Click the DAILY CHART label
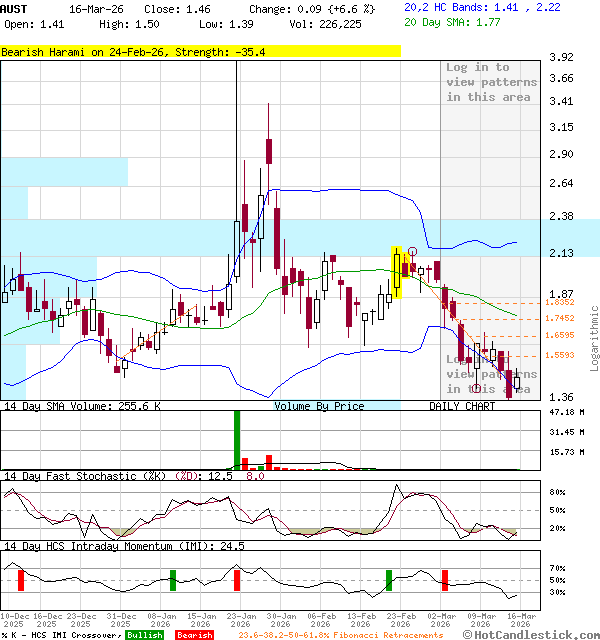 pos(462,406)
